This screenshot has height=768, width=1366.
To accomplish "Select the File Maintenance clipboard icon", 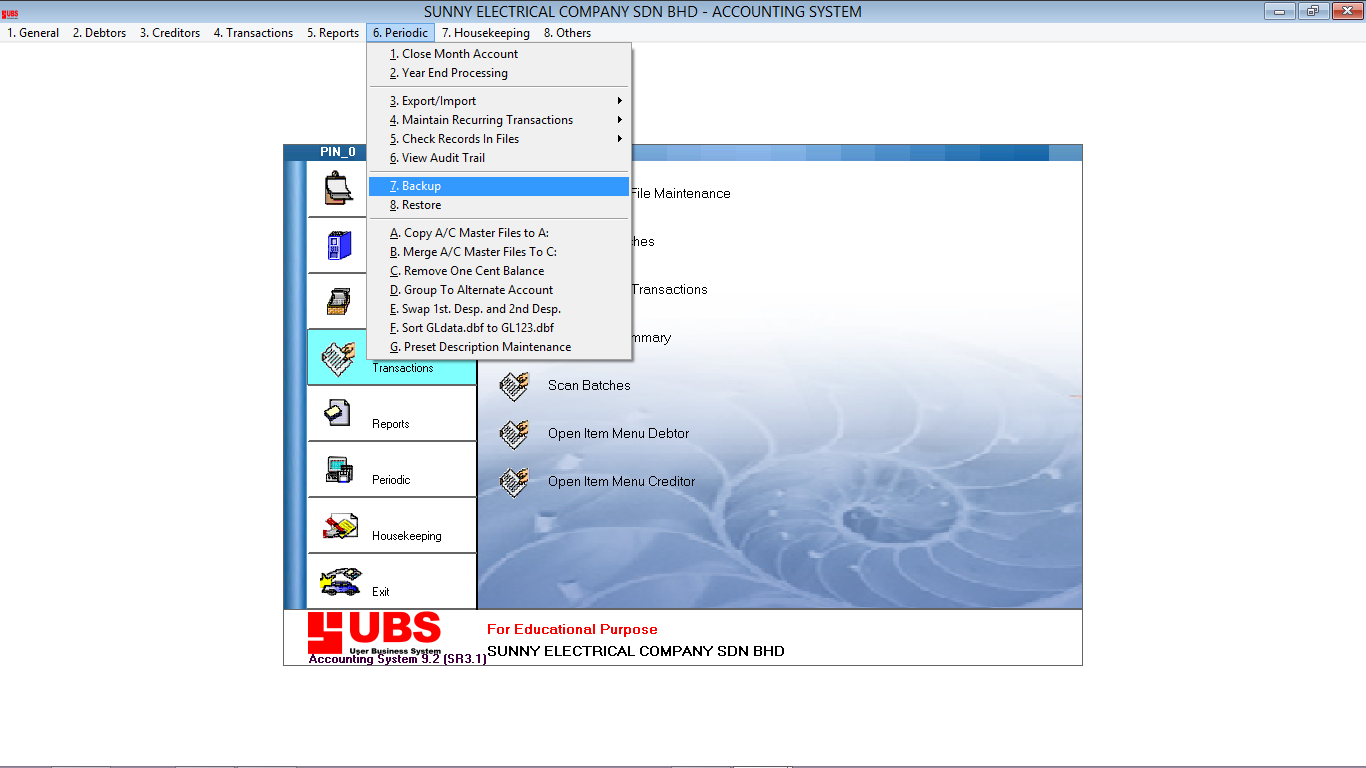I will [338, 188].
